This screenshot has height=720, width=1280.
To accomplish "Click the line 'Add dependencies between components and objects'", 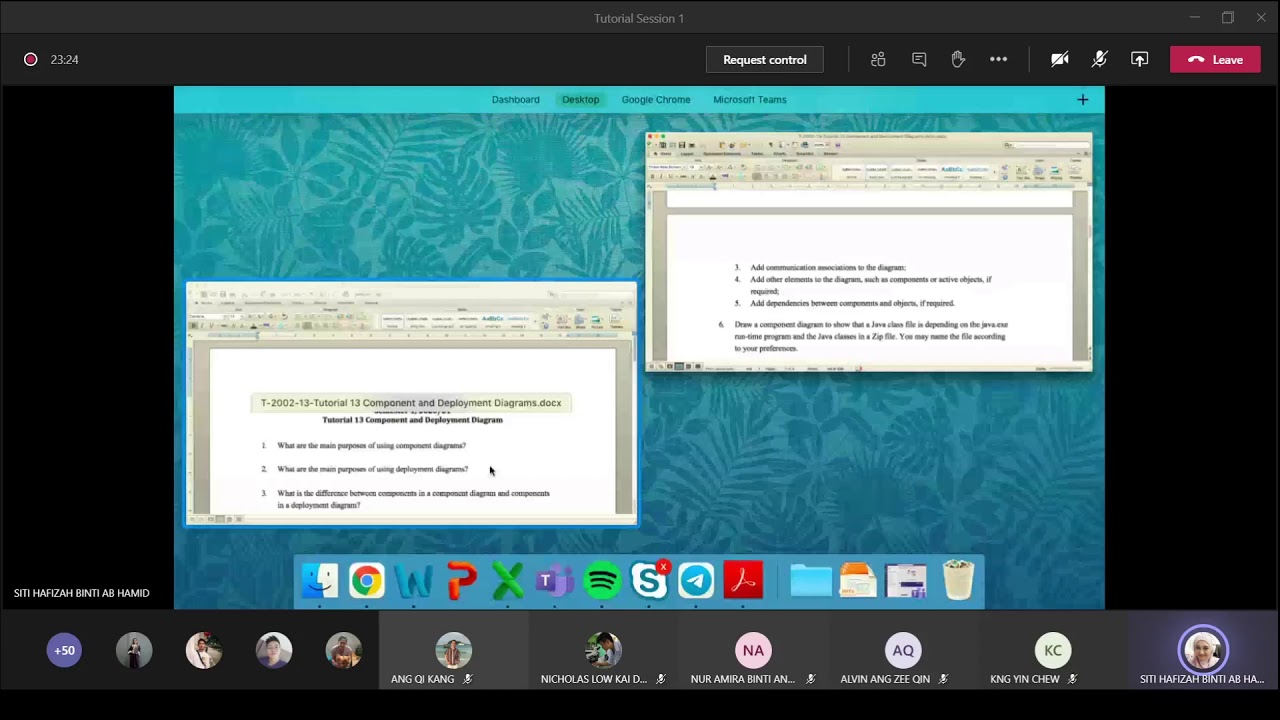I will pos(852,303).
